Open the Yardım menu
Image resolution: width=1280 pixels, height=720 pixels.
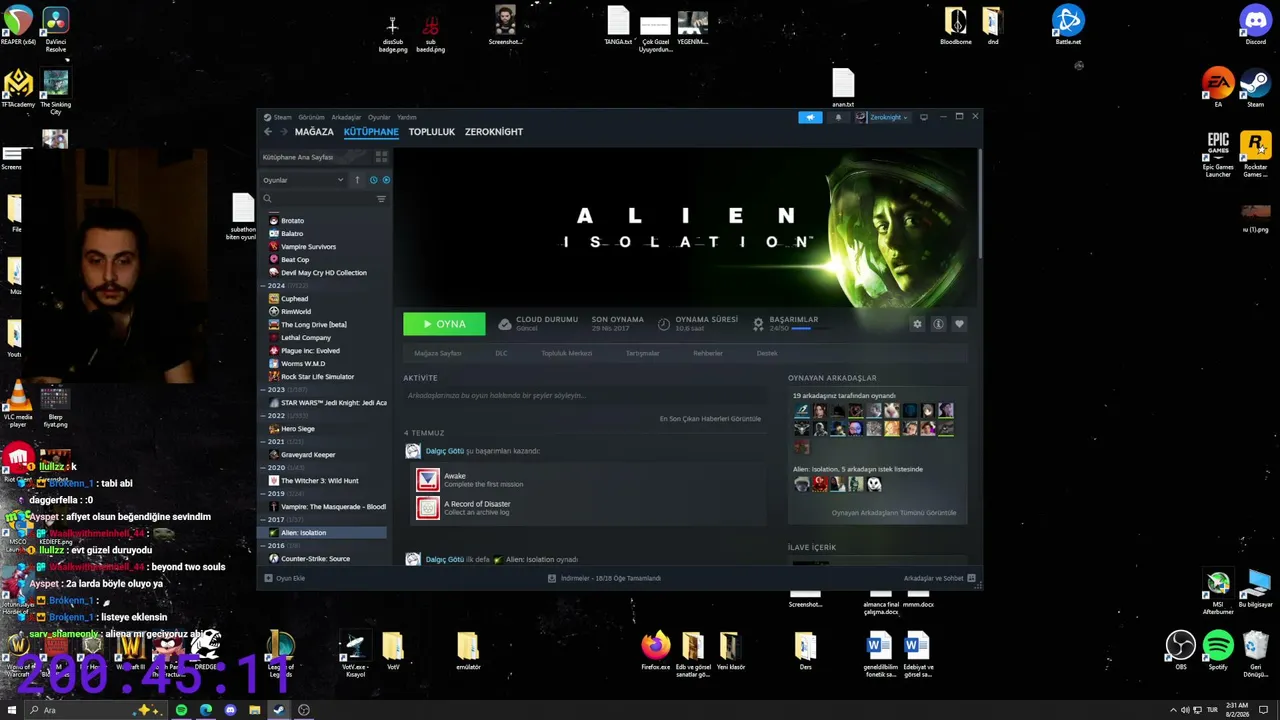406,117
